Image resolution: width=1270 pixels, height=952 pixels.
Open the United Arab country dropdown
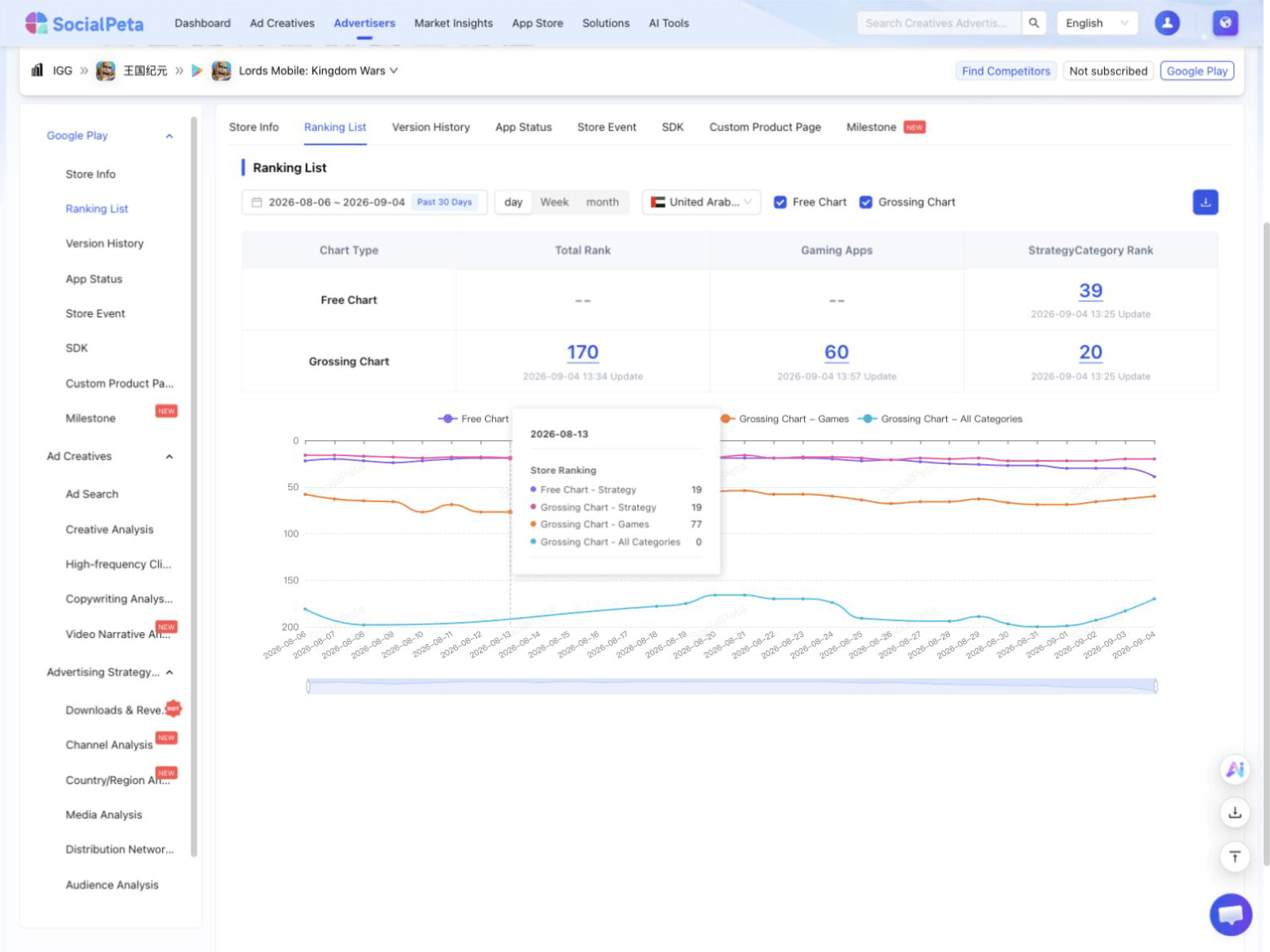tap(702, 202)
